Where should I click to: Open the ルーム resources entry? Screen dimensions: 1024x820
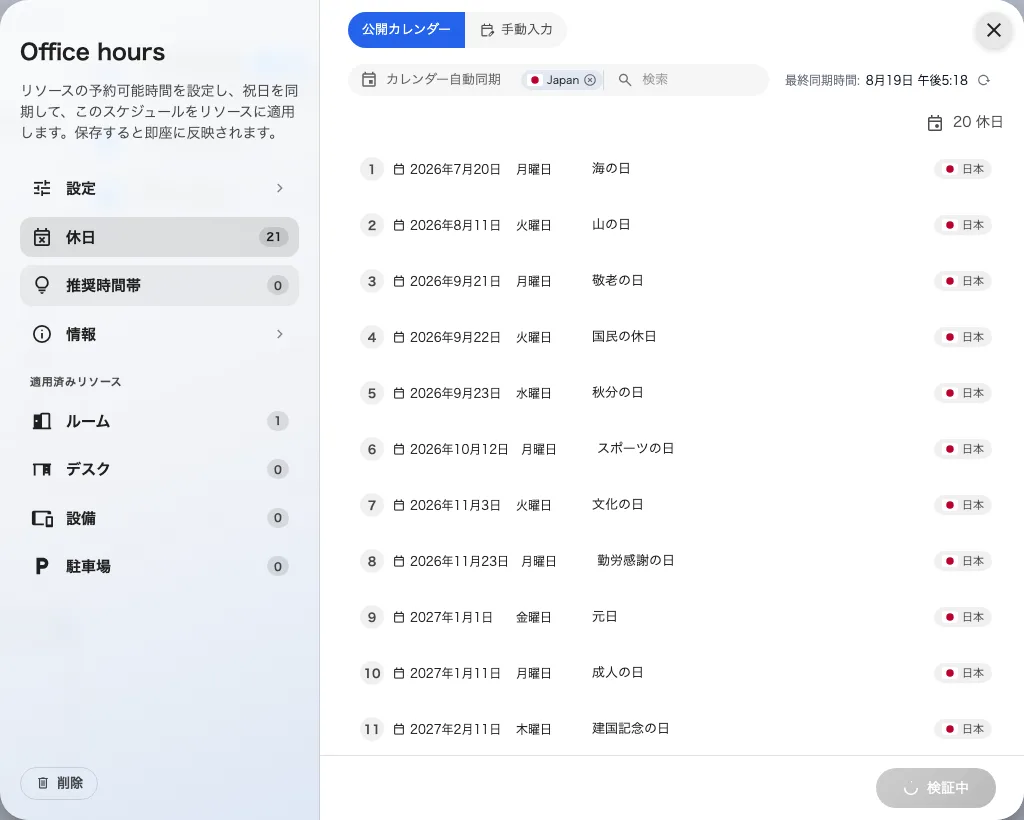tap(159, 421)
